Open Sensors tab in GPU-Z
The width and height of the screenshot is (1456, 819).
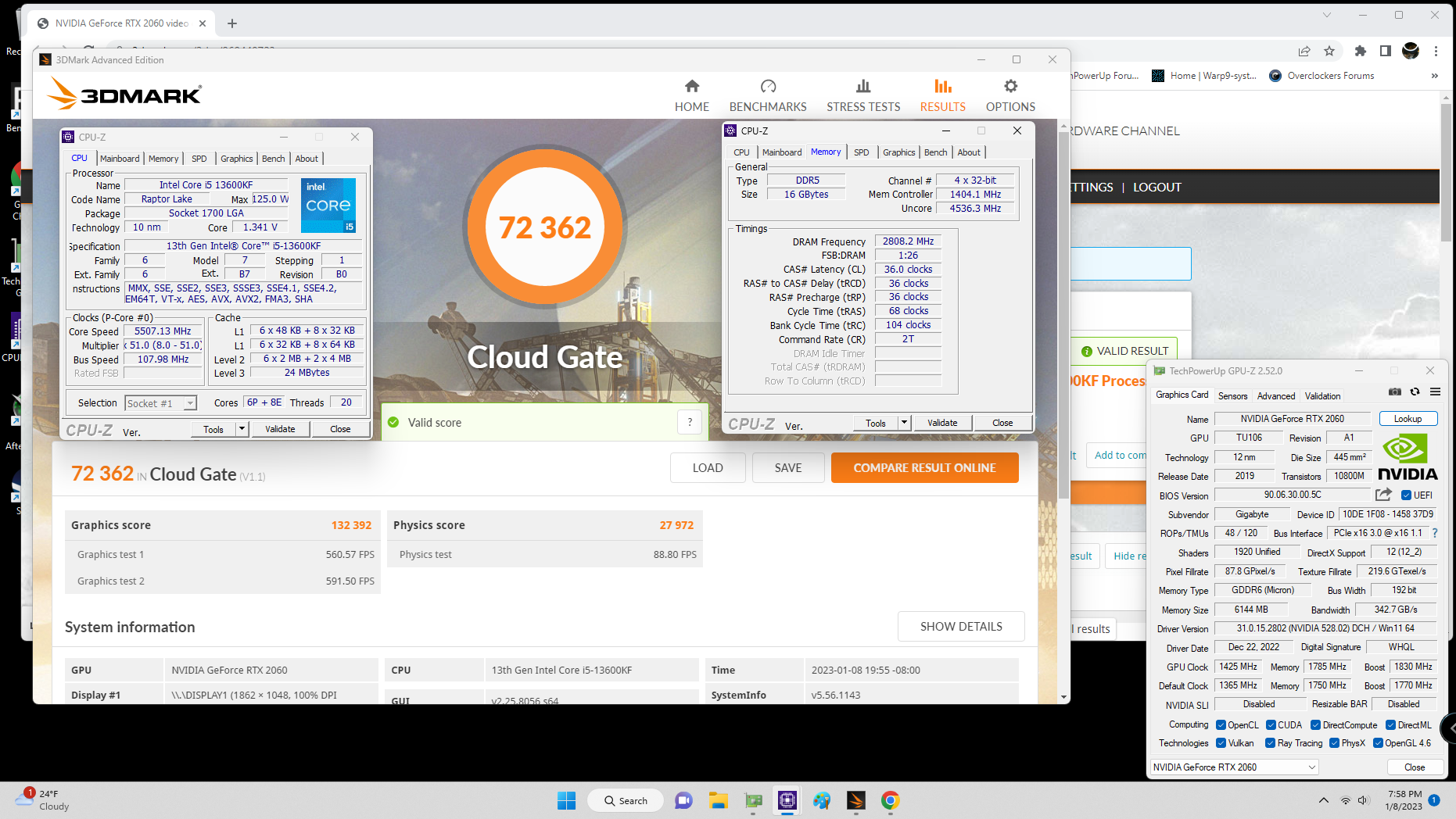pos(1232,395)
